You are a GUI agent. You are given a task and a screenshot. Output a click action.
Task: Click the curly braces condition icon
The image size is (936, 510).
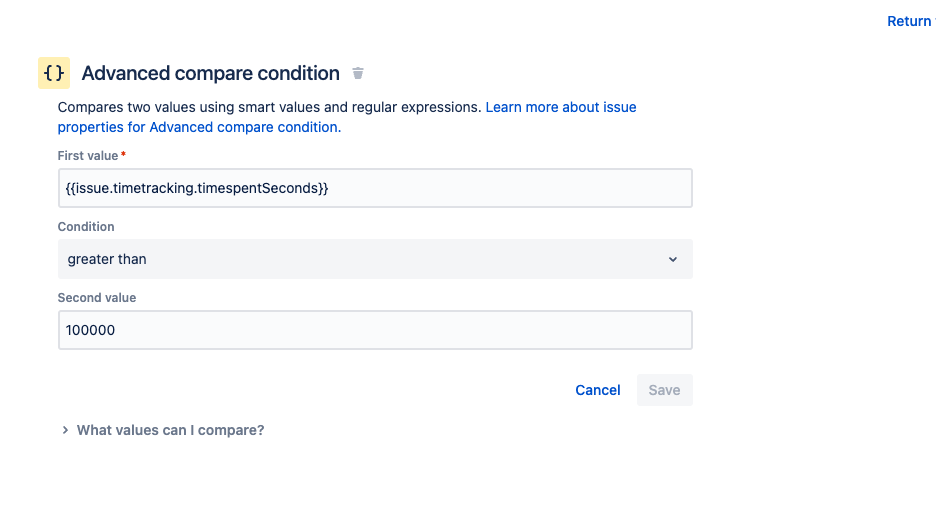tap(54, 73)
